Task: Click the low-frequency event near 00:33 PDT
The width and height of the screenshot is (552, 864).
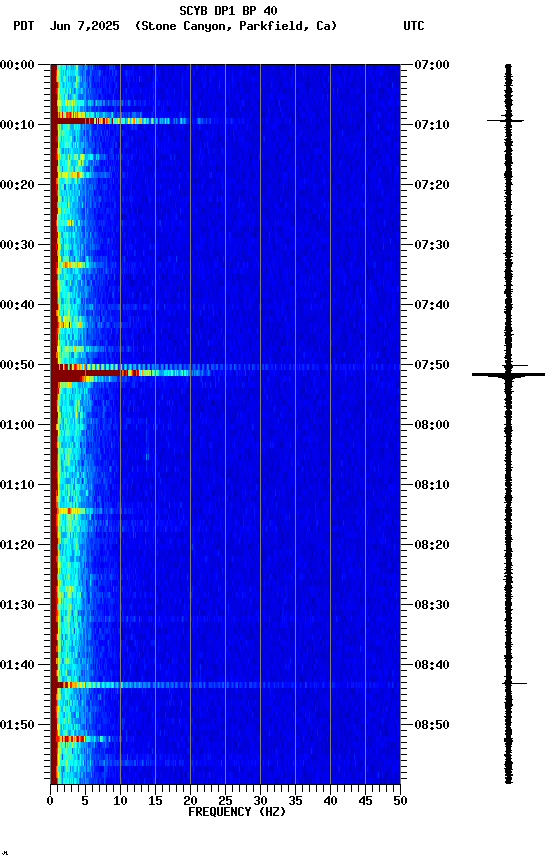Action: click(x=80, y=265)
